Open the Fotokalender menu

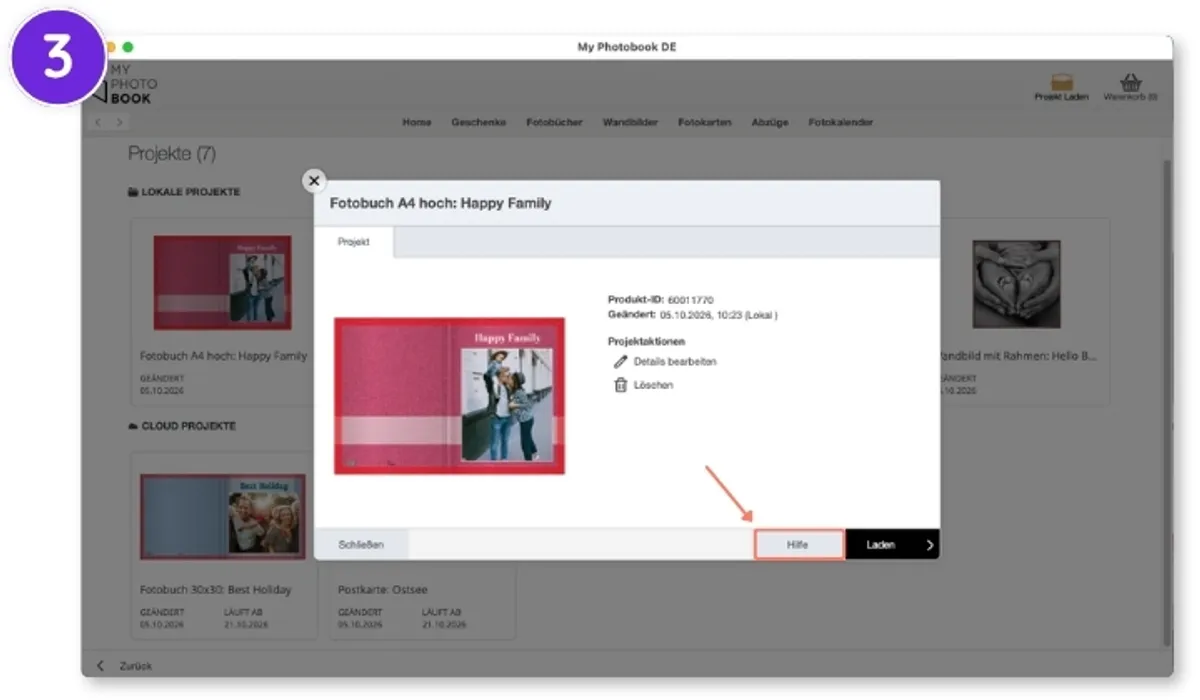[x=841, y=122]
